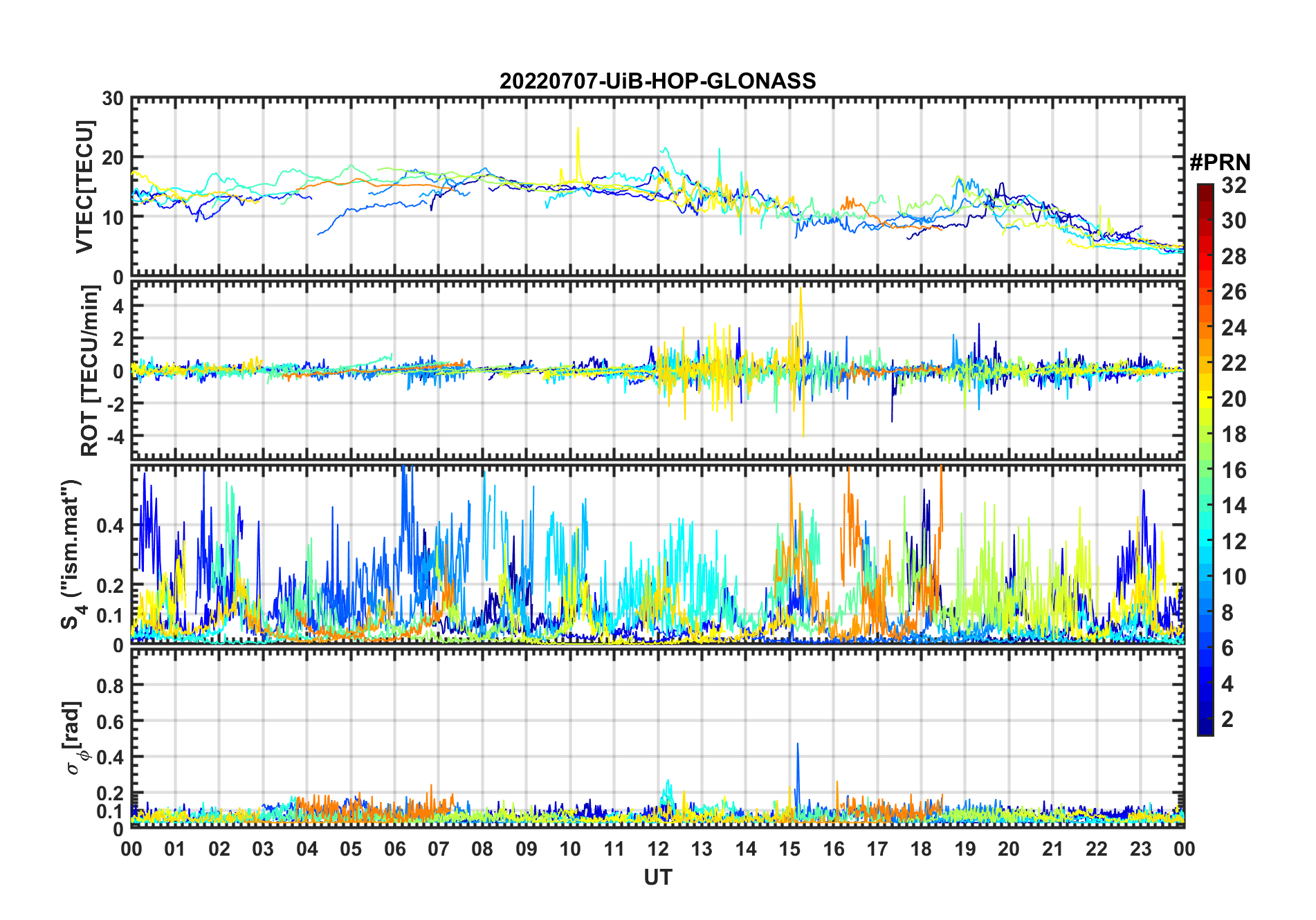1316x920 pixels.
Task: Click the σφ [rad] y-axis label
Action: 73,737
